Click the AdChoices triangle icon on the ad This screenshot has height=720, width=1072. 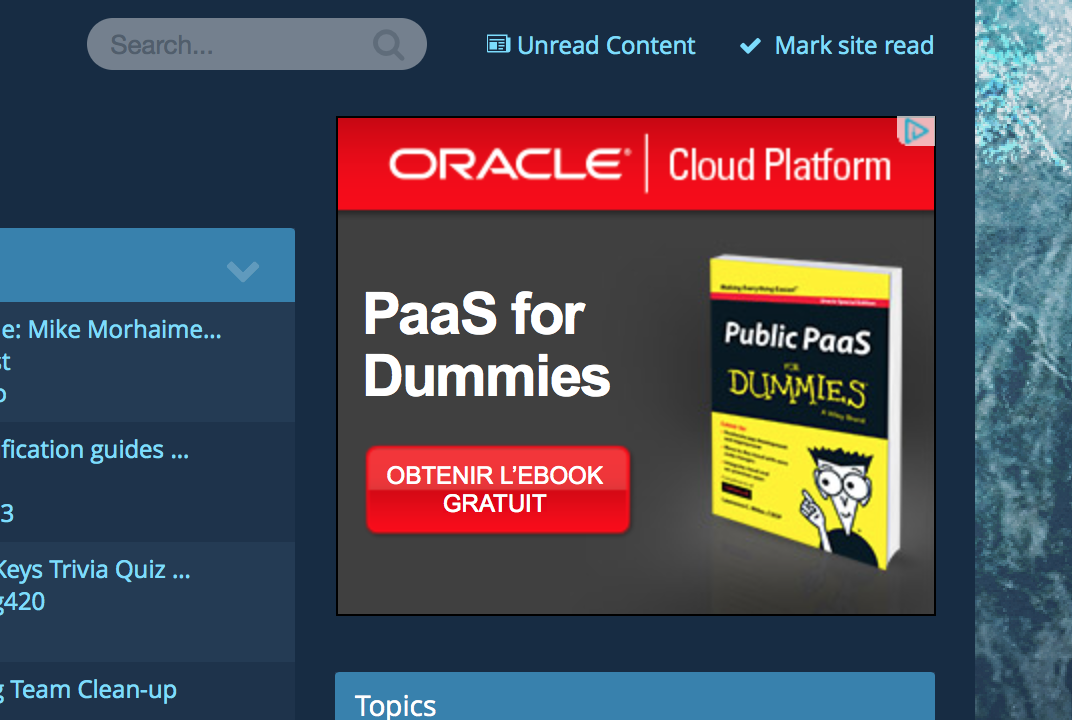tap(916, 131)
